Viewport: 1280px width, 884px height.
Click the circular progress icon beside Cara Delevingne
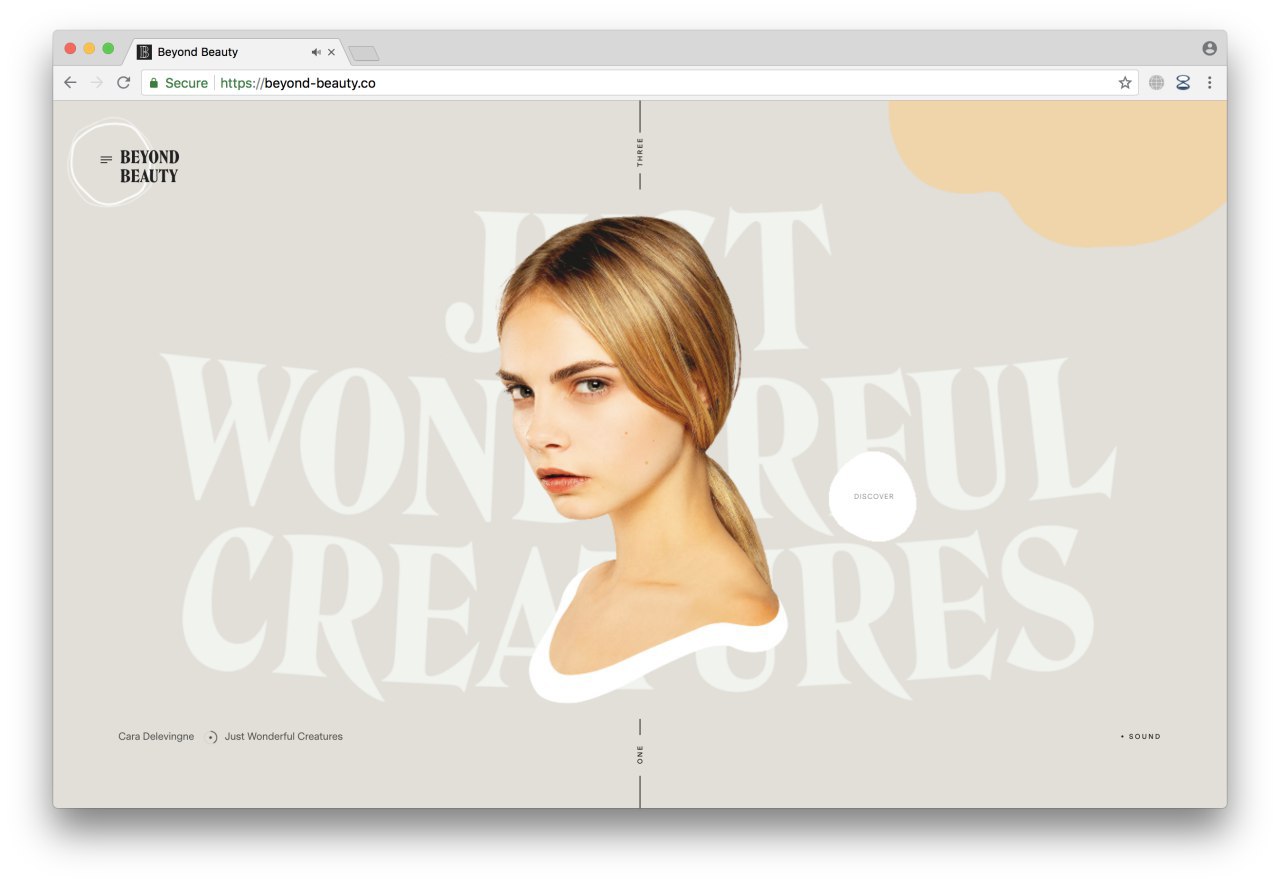point(212,737)
